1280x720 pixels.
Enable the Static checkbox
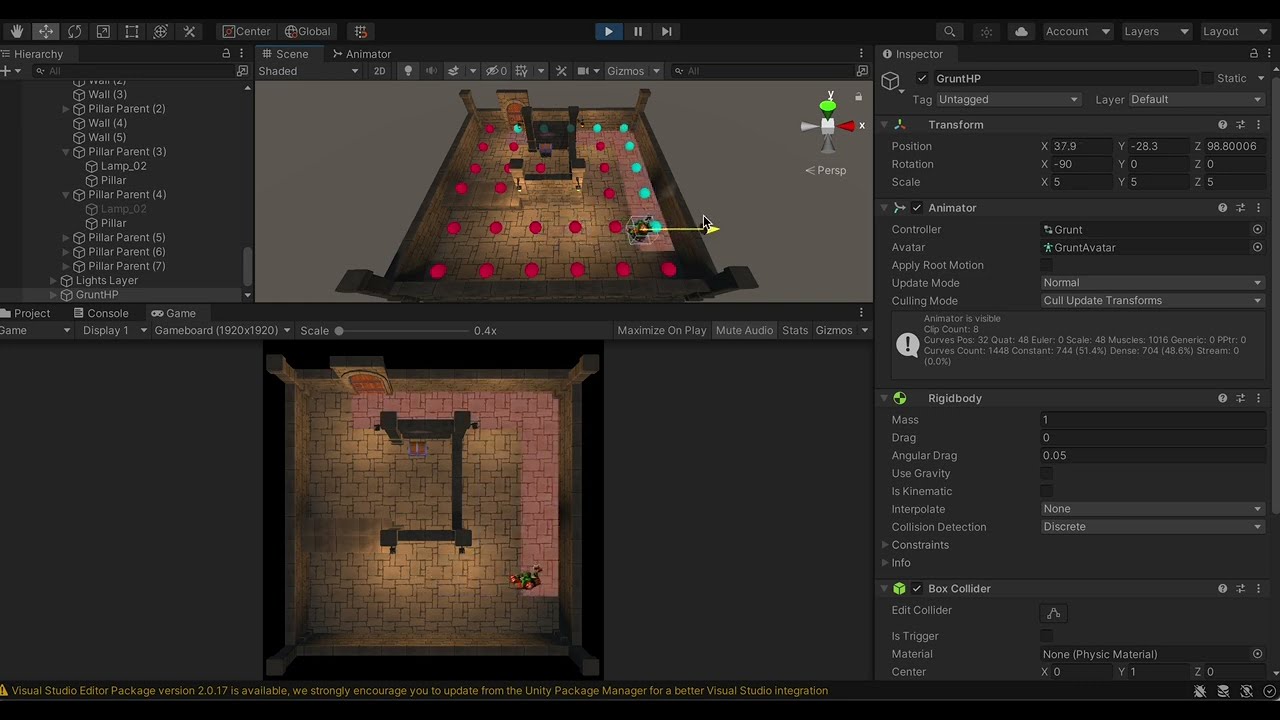[x=1207, y=78]
